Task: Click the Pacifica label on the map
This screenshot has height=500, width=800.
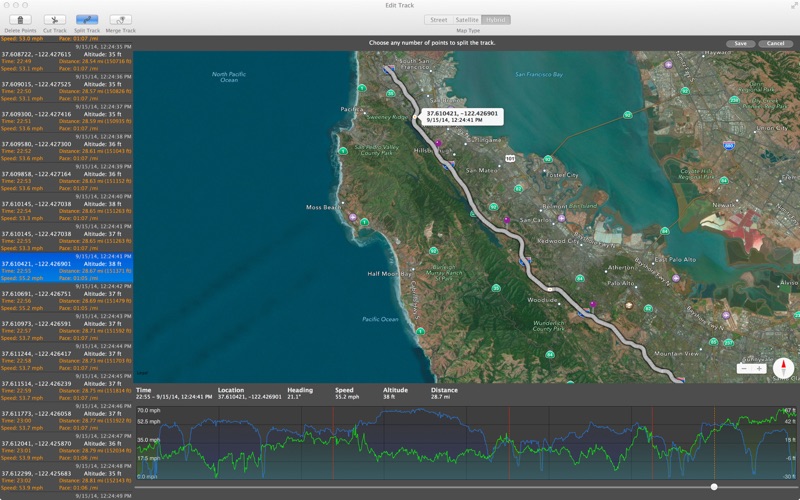Action: pyautogui.click(x=352, y=109)
